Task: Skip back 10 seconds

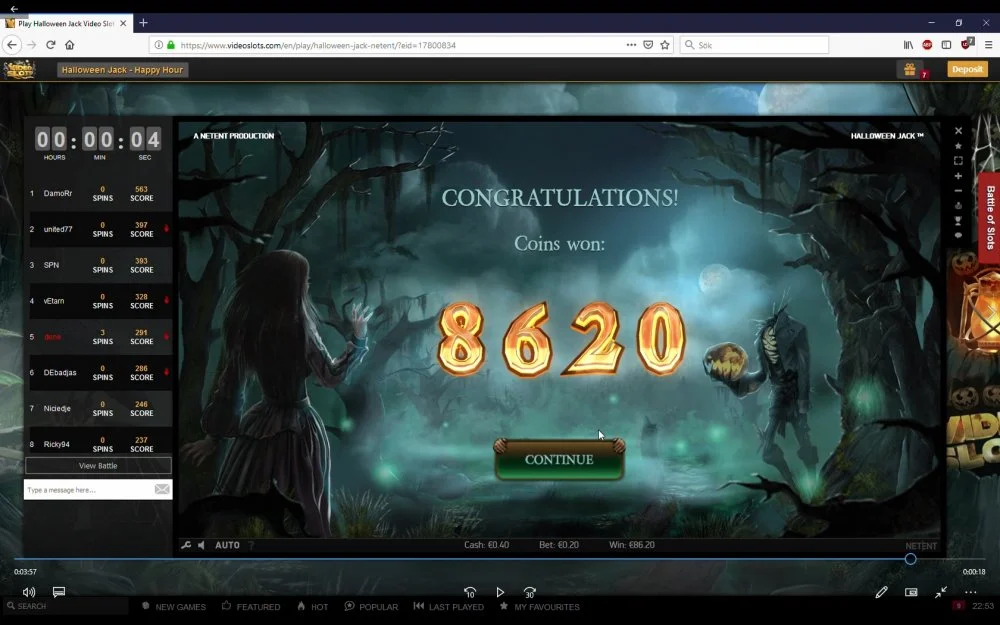Action: pos(470,592)
